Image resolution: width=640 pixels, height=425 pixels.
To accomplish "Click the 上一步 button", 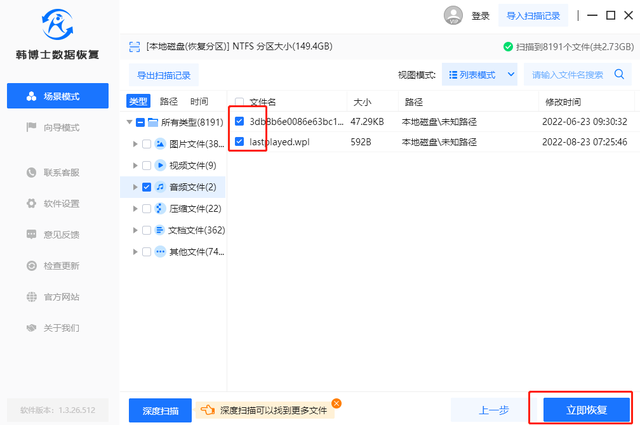I will tap(493, 410).
